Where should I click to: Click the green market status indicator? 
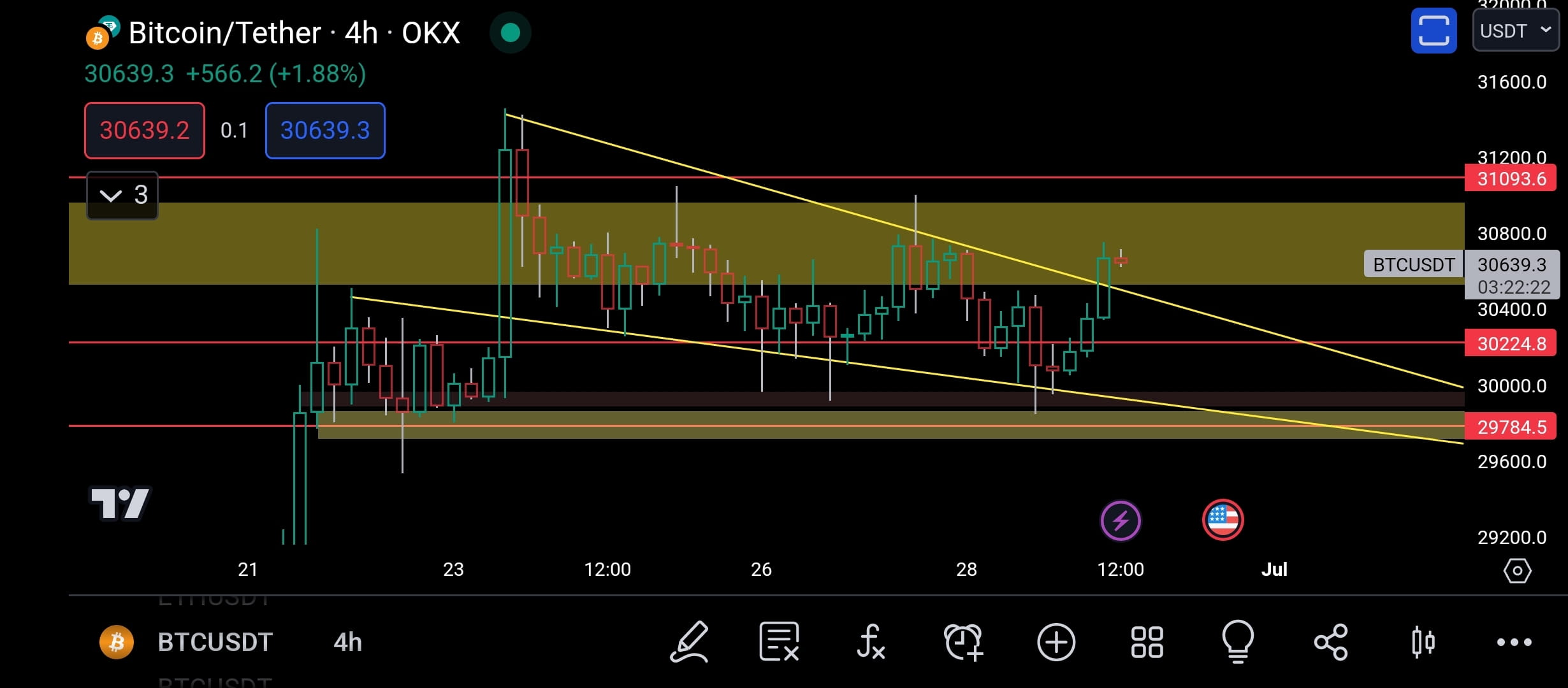[x=509, y=33]
